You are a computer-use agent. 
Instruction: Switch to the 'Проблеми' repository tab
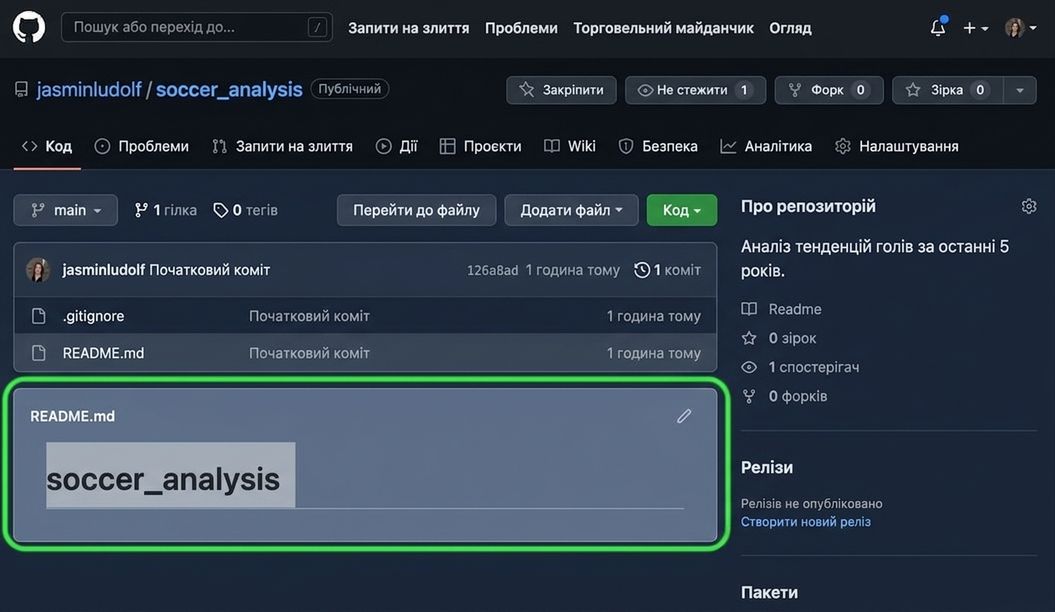142,147
